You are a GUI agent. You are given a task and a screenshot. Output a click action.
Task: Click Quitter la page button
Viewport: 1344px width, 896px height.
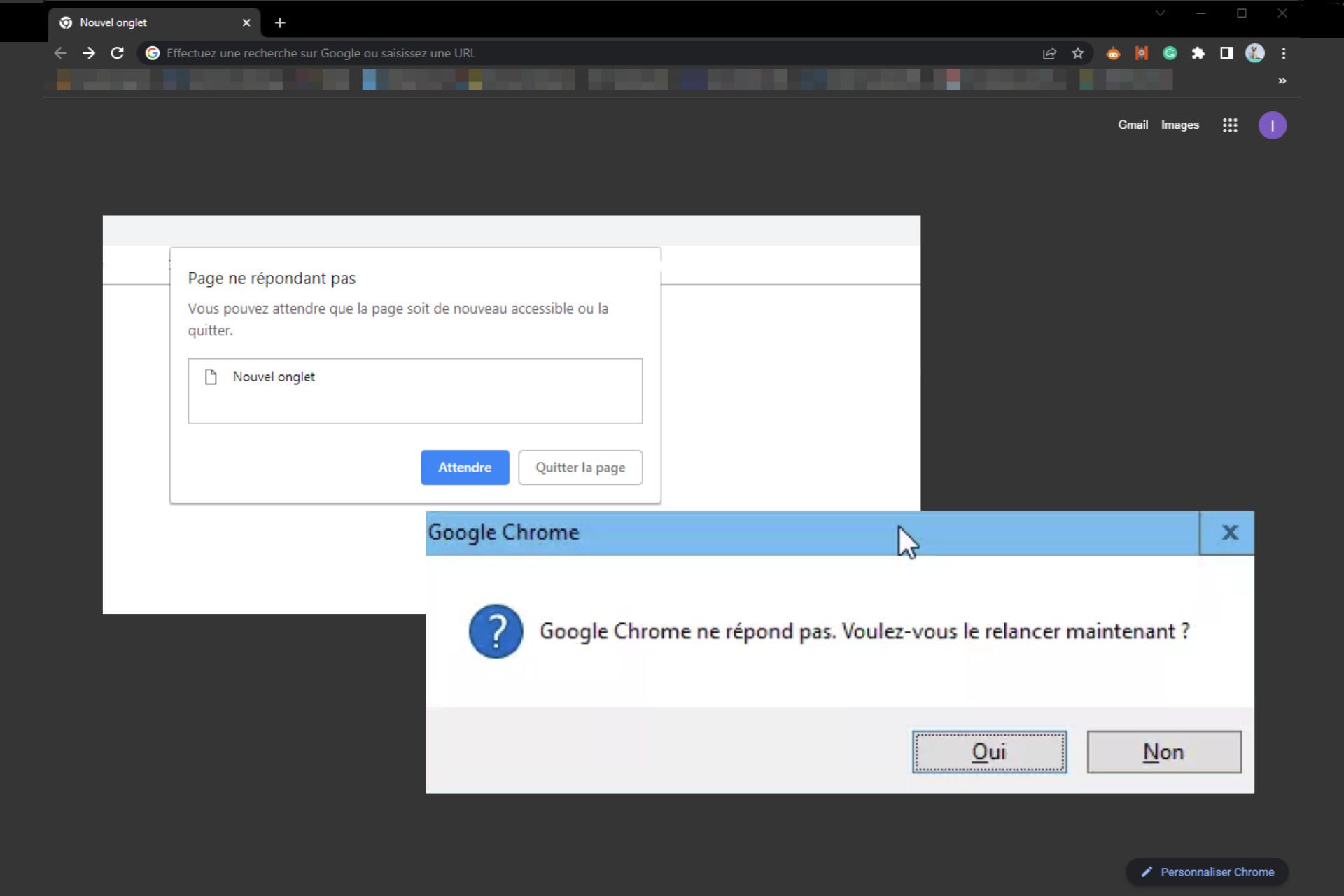tap(580, 468)
